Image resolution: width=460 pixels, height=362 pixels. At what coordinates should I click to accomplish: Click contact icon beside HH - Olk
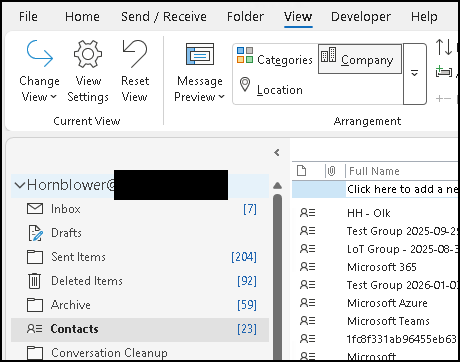[x=307, y=213]
